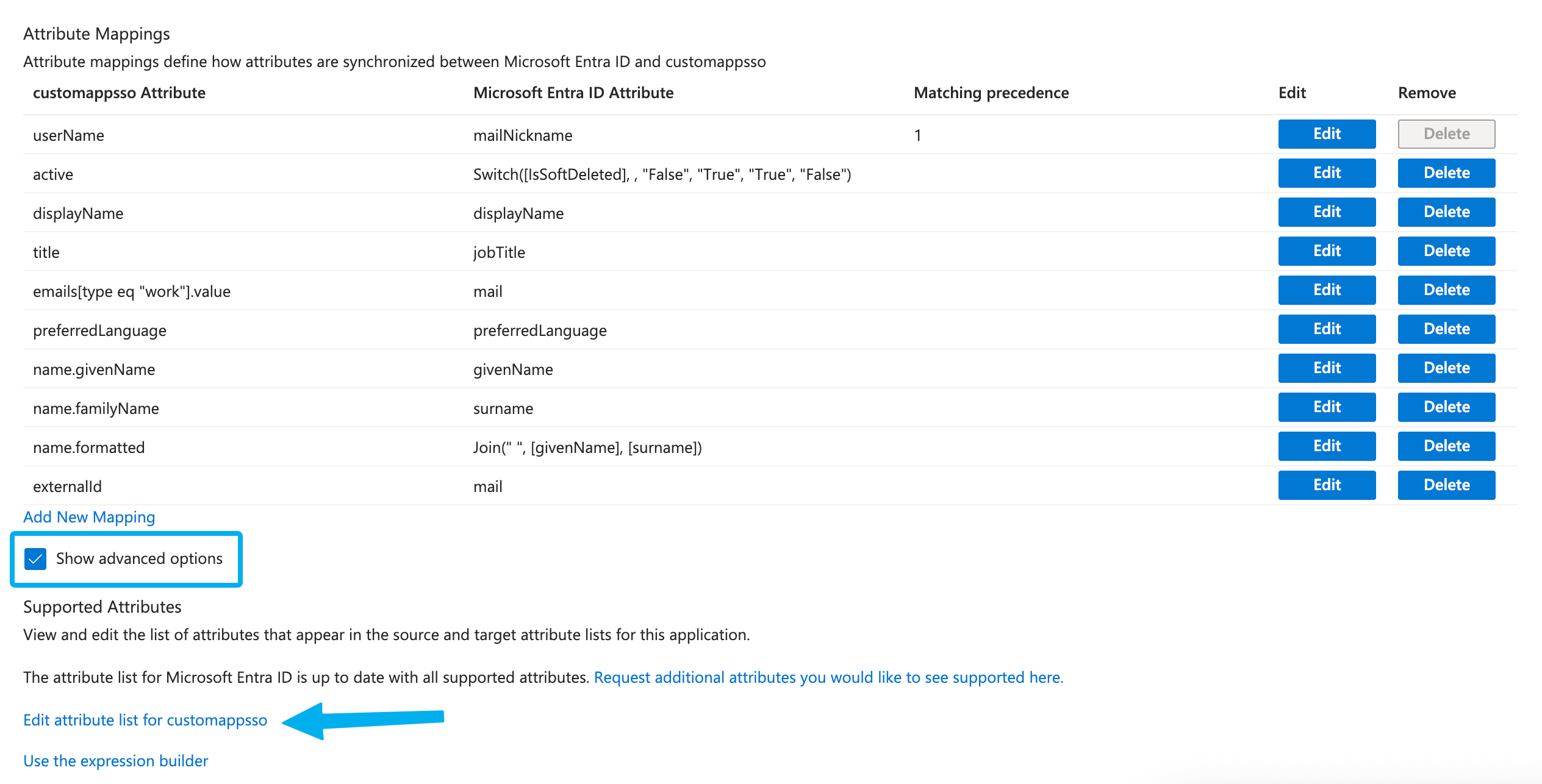Open the expression builder
Screen dimensions: 1542x784
point(115,761)
